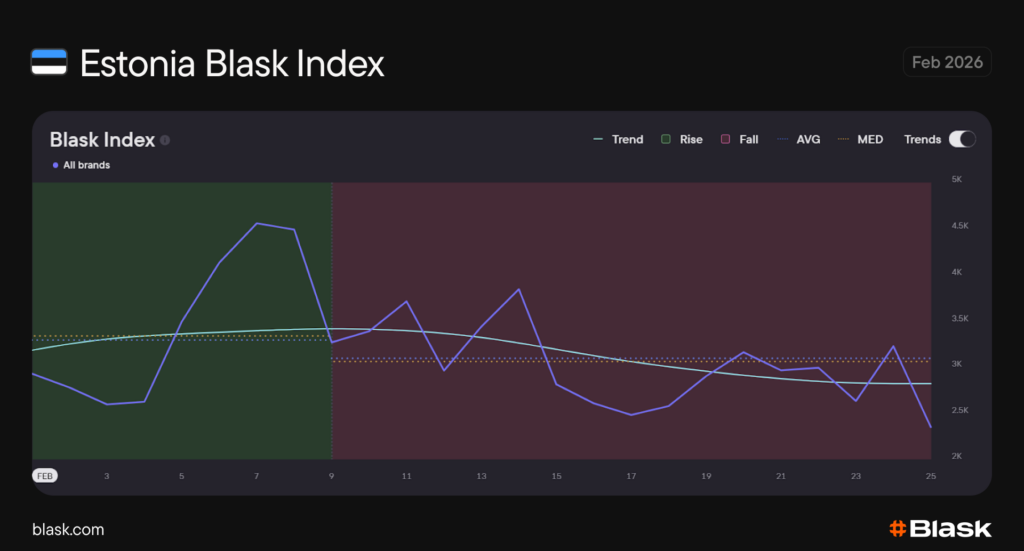Viewport: 1024px width, 551px height.
Task: Click the green Rise legend square
Action: pyautogui.click(x=665, y=139)
